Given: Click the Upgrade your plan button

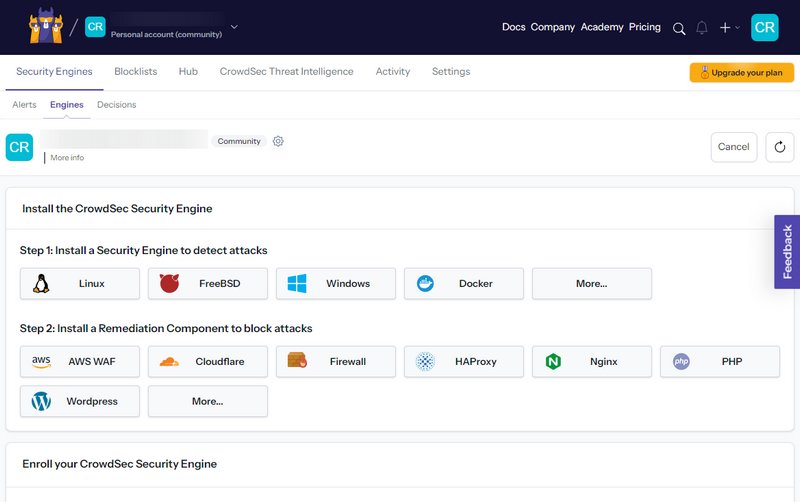Looking at the screenshot, I should (741, 73).
